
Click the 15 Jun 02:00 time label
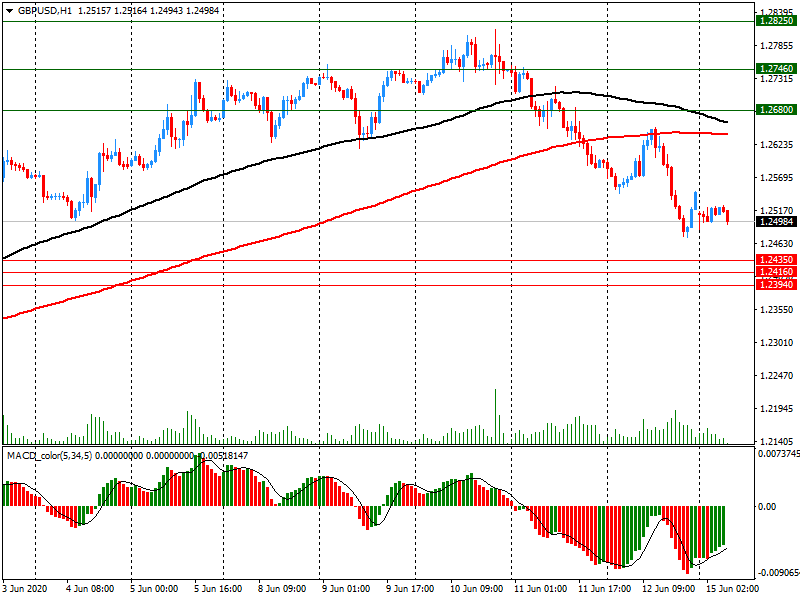tap(733, 589)
